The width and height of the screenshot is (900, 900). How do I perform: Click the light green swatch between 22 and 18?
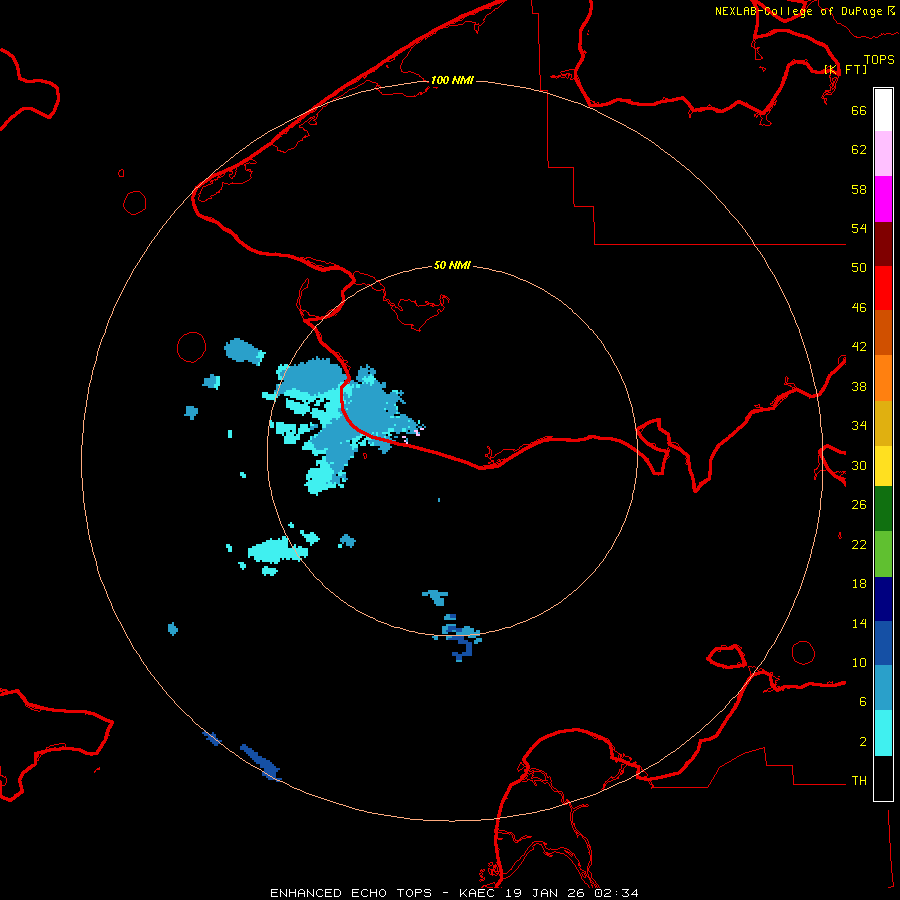(x=883, y=554)
